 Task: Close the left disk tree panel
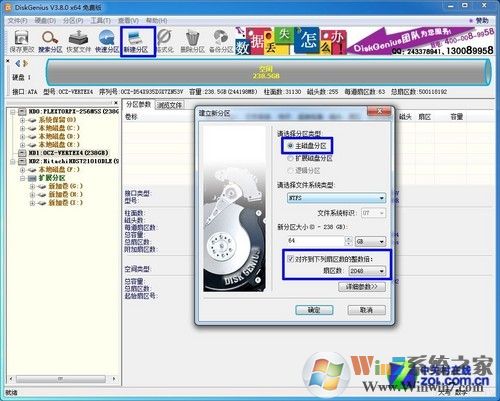(116, 103)
